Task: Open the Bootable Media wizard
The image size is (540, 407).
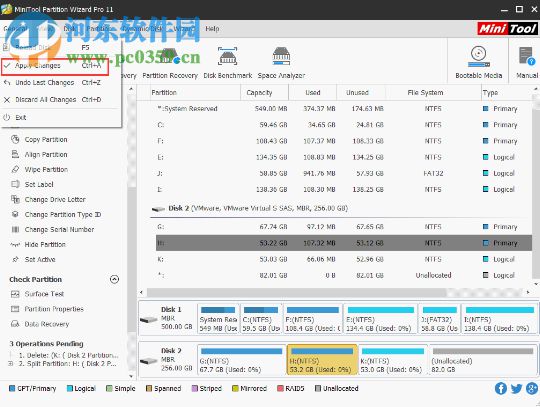Action: pyautogui.click(x=478, y=63)
